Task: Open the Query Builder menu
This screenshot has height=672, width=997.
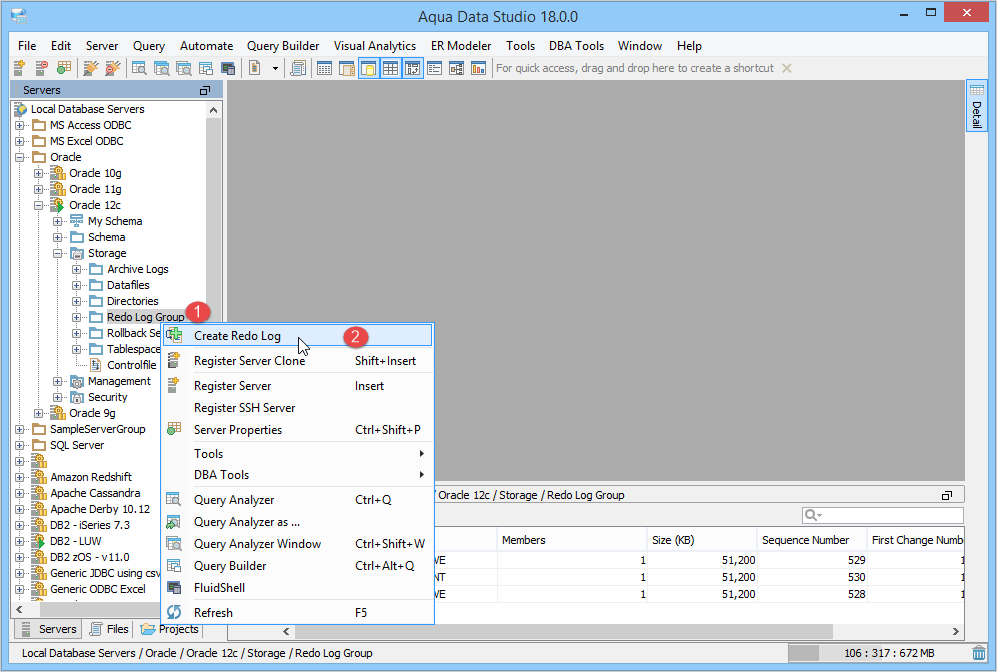Action: coord(283,46)
